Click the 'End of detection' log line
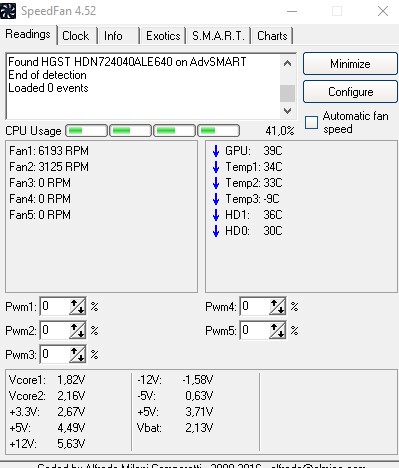 coord(47,75)
